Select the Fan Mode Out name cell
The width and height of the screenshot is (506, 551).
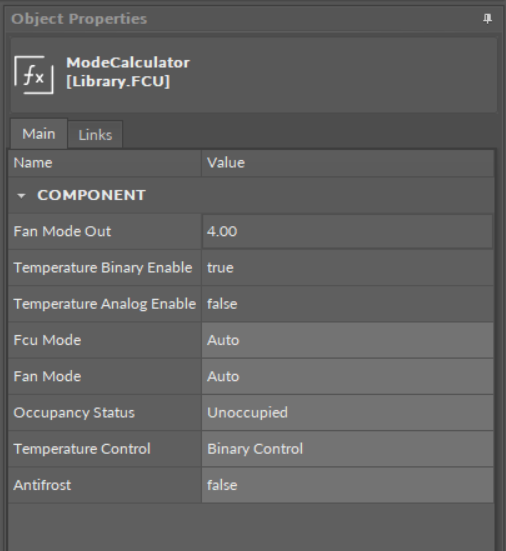105,232
